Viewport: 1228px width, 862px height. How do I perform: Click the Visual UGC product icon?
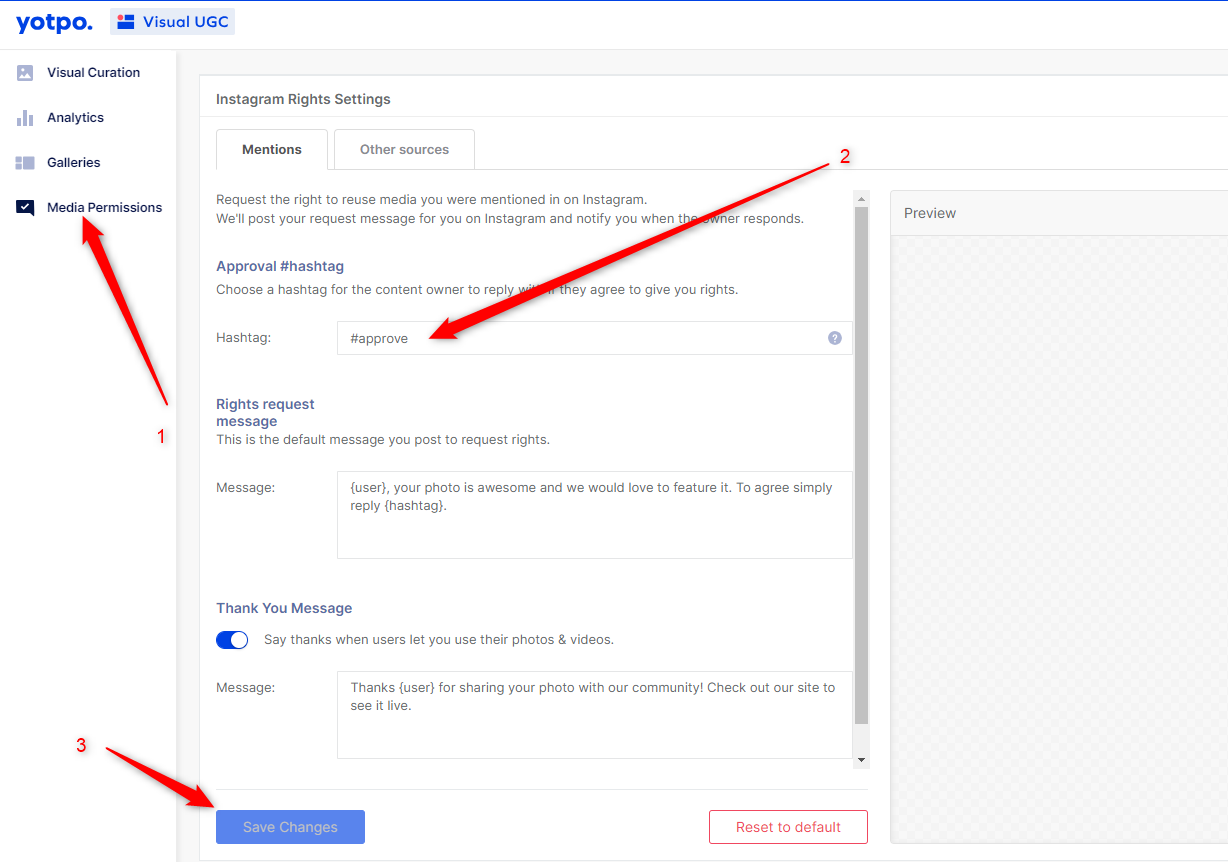[x=126, y=22]
